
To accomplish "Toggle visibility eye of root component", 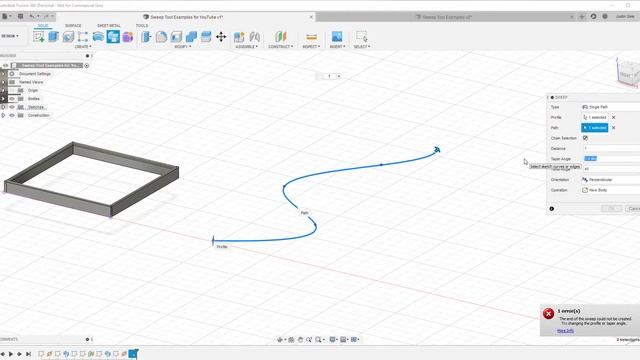I will (x=6, y=65).
